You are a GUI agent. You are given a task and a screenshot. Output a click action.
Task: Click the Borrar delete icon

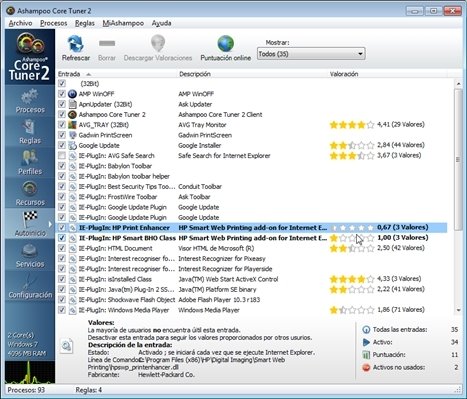tap(107, 43)
